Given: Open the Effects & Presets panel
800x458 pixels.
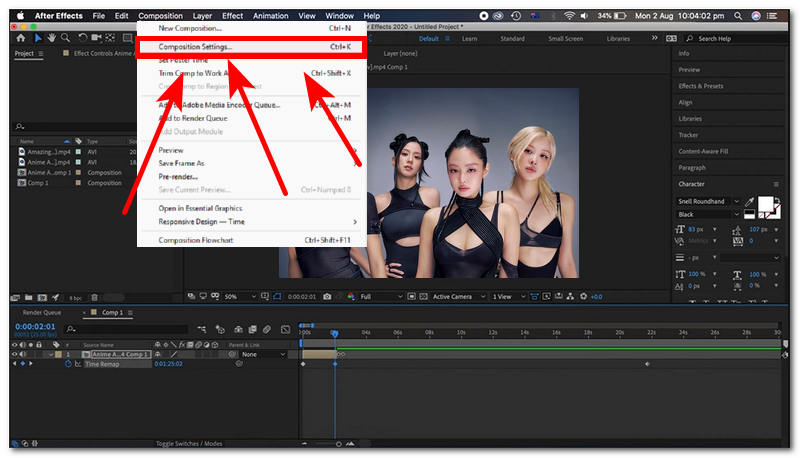Looking at the screenshot, I should (703, 86).
